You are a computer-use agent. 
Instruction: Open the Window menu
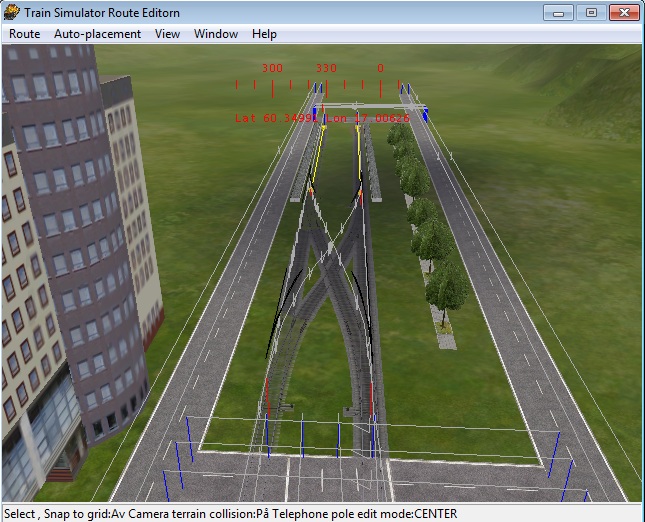click(x=216, y=34)
